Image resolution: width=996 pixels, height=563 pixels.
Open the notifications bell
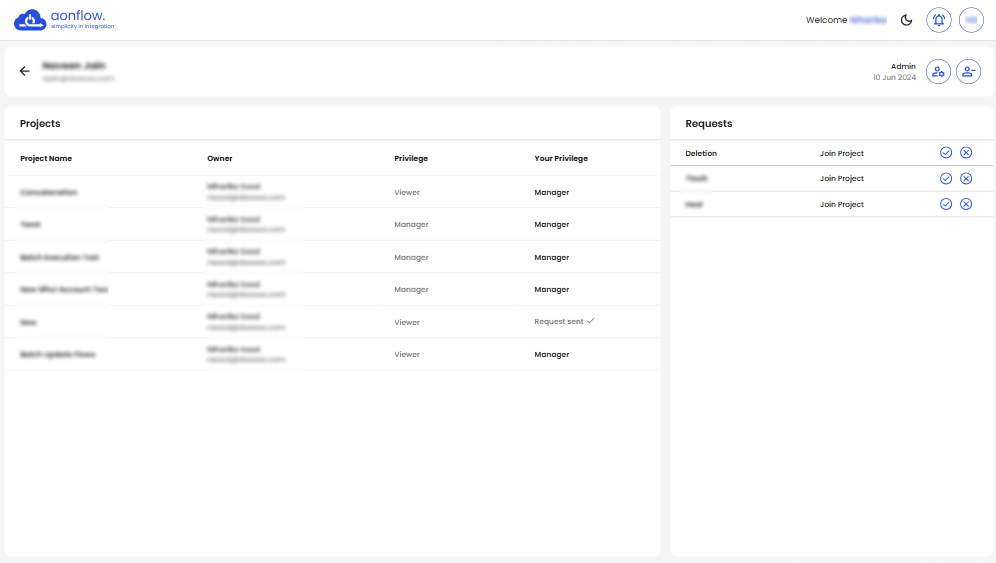point(938,20)
